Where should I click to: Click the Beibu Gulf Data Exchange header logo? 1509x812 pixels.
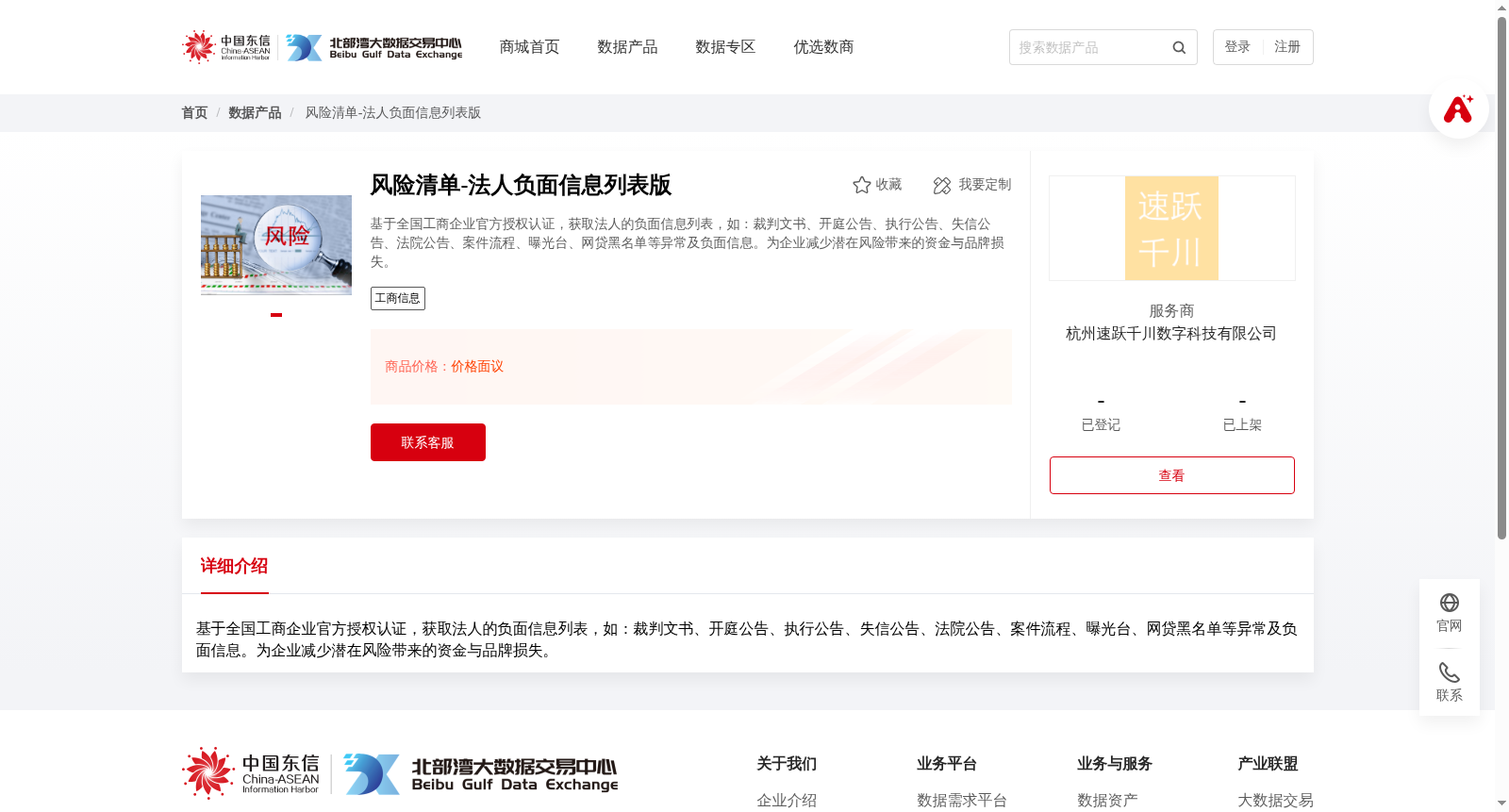click(x=374, y=48)
